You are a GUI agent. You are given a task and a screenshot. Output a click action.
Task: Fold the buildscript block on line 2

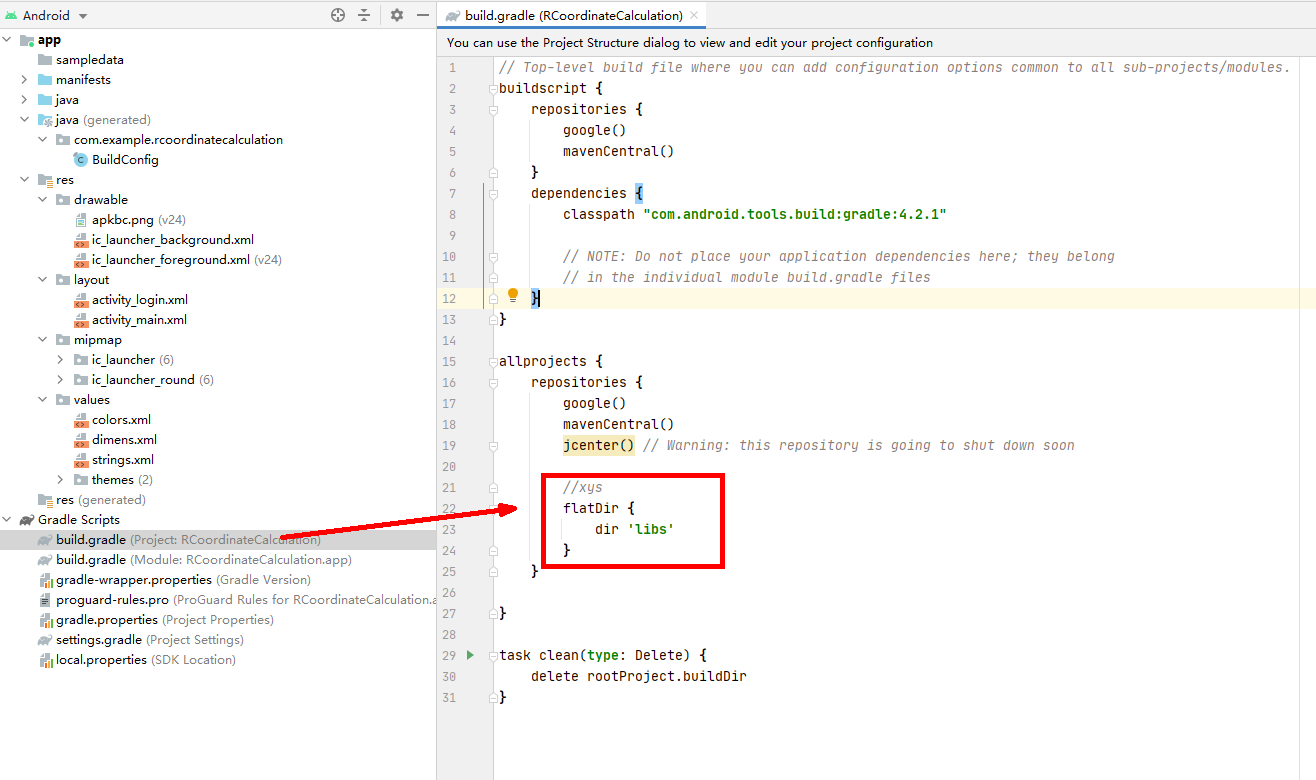point(492,89)
